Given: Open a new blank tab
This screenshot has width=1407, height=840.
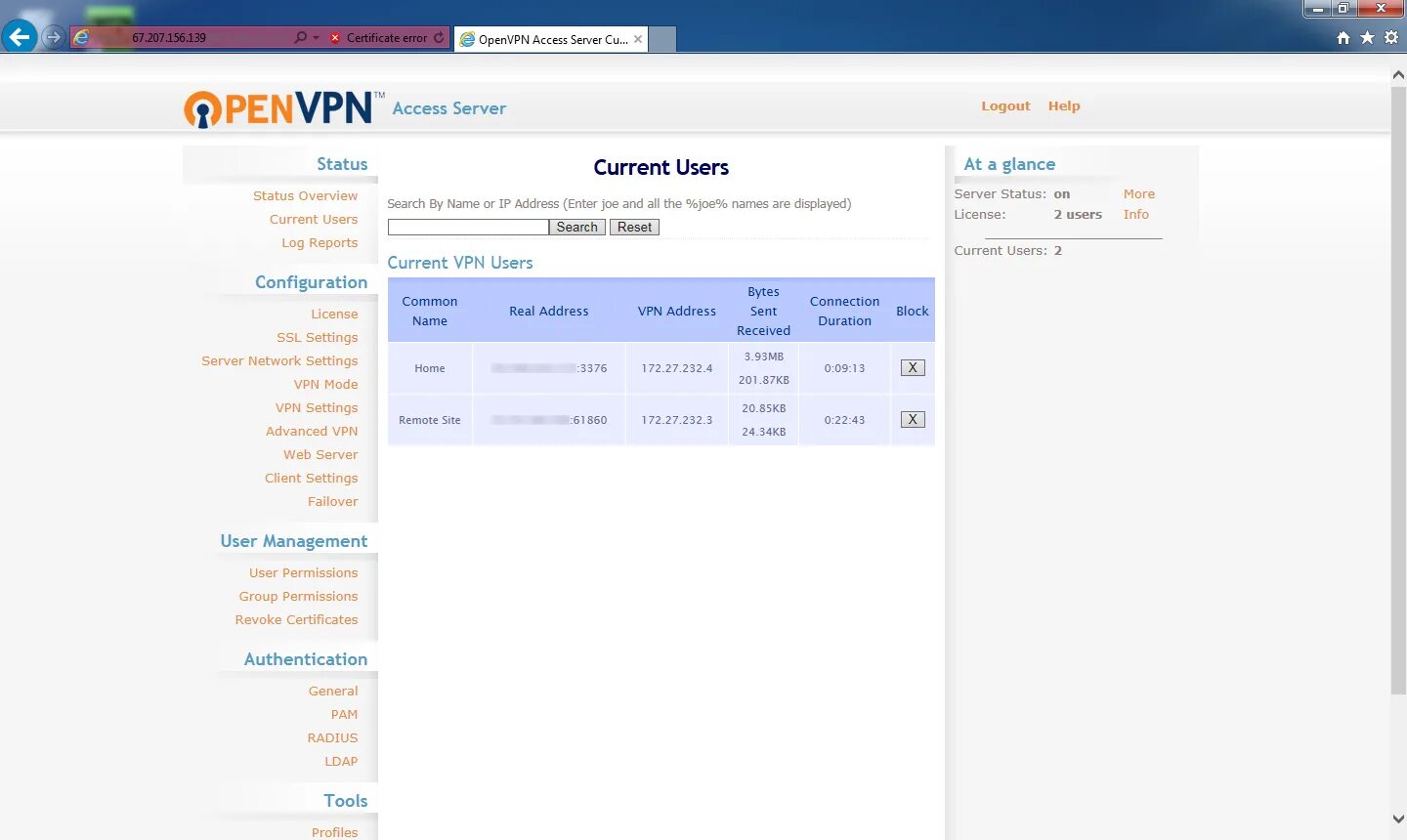Looking at the screenshot, I should click(x=662, y=39).
